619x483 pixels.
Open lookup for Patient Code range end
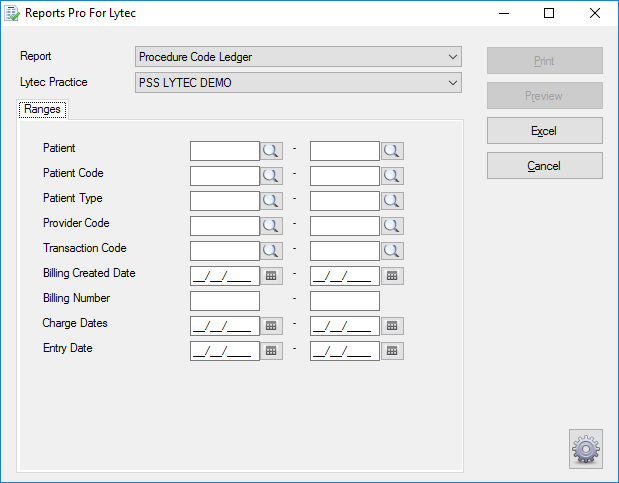coord(392,176)
